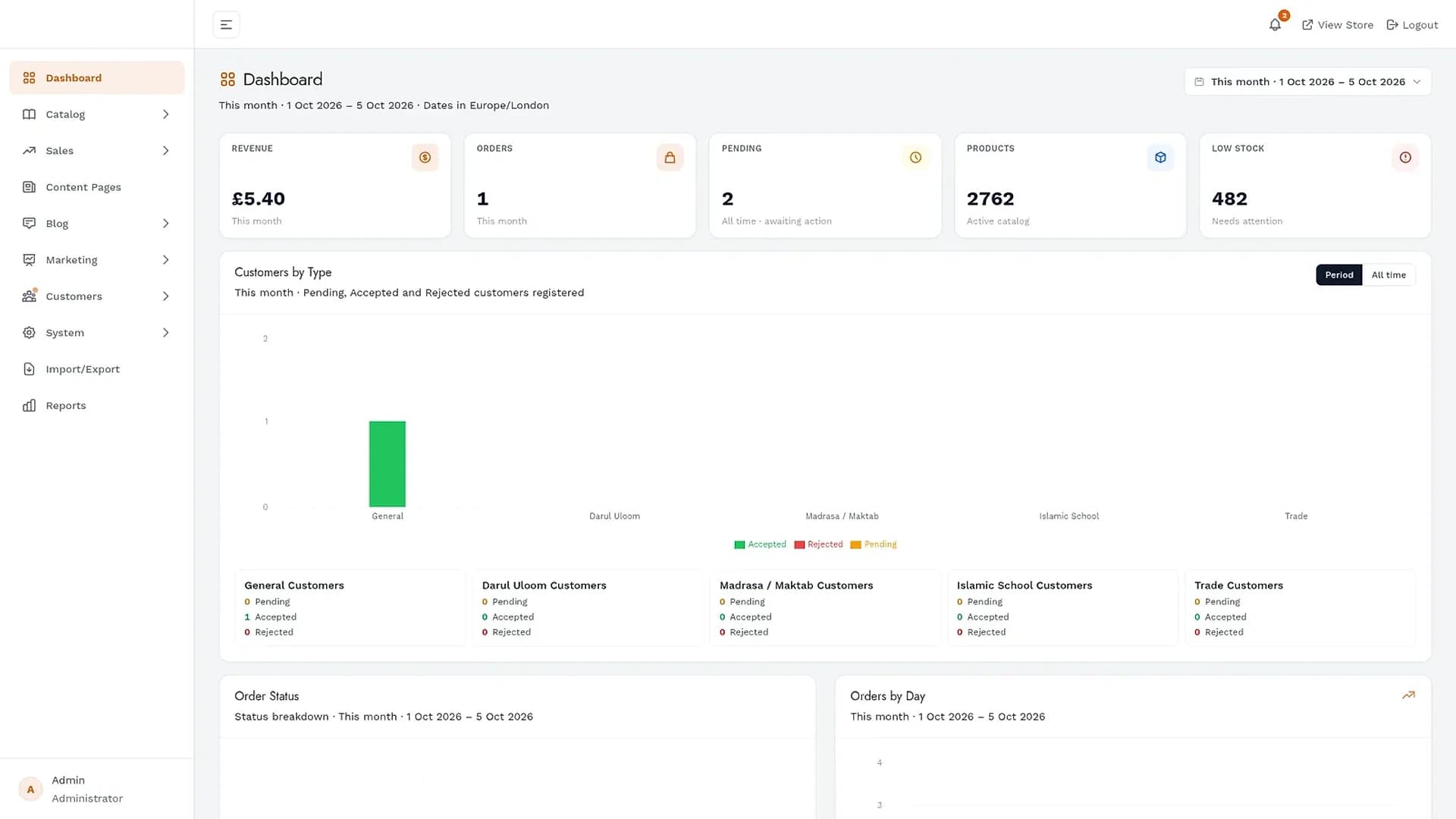This screenshot has height=819, width=1456.
Task: Switch chart to Period view
Action: pos(1338,275)
